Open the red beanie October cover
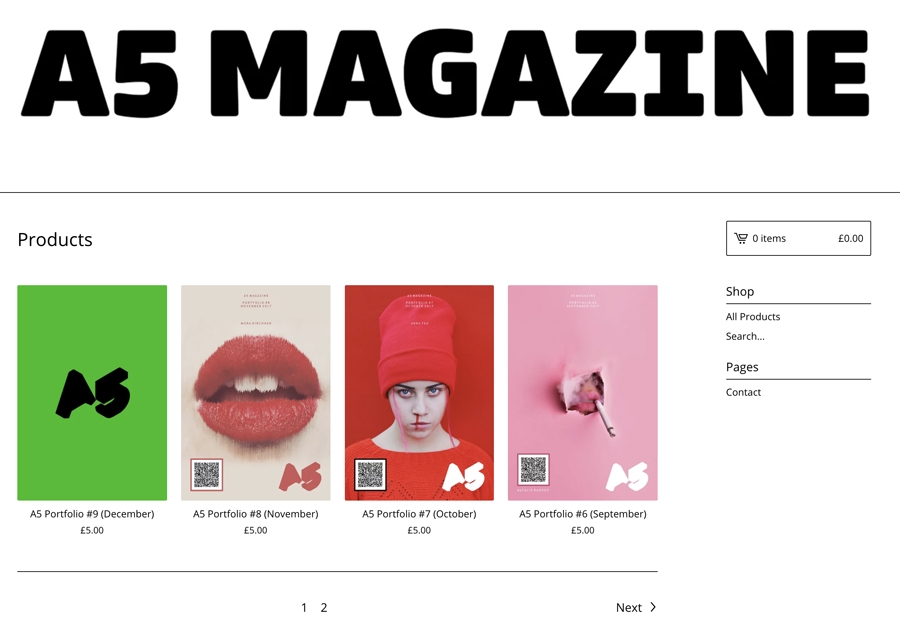This screenshot has height=634, width=900. [x=419, y=392]
